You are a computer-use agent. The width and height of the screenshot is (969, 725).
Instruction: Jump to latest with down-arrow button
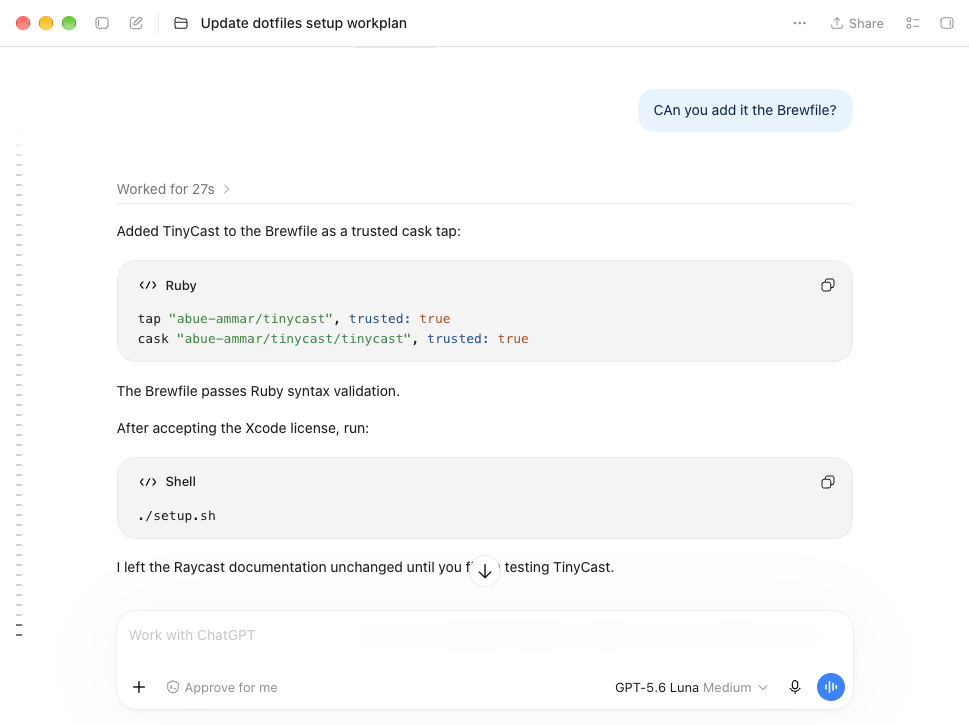(x=485, y=571)
